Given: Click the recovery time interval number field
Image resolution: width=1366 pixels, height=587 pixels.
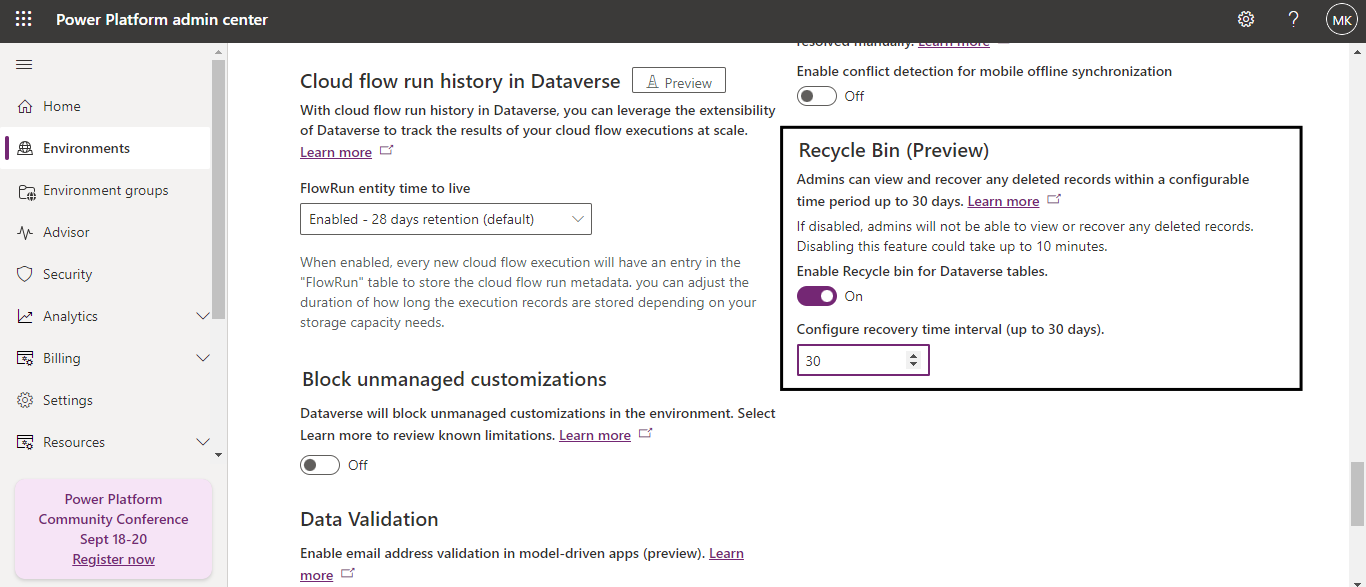Looking at the screenshot, I should (x=850, y=360).
